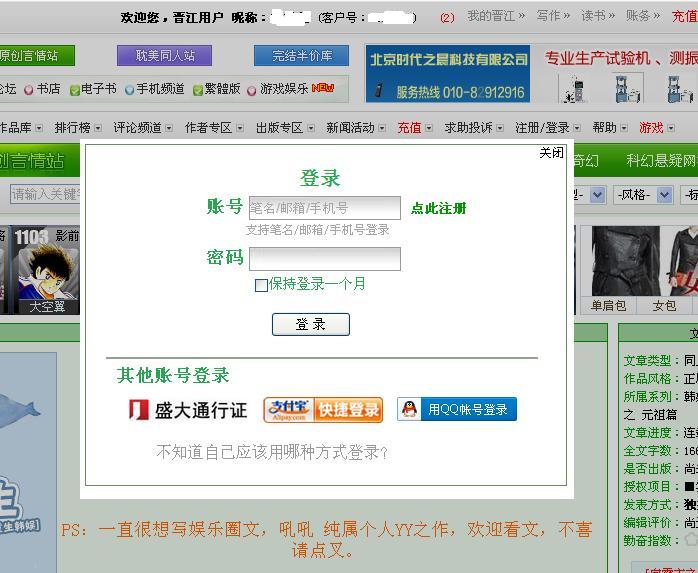Open the -风格- dropdown
The width and height of the screenshot is (698, 573).
pyautogui.click(x=643, y=195)
